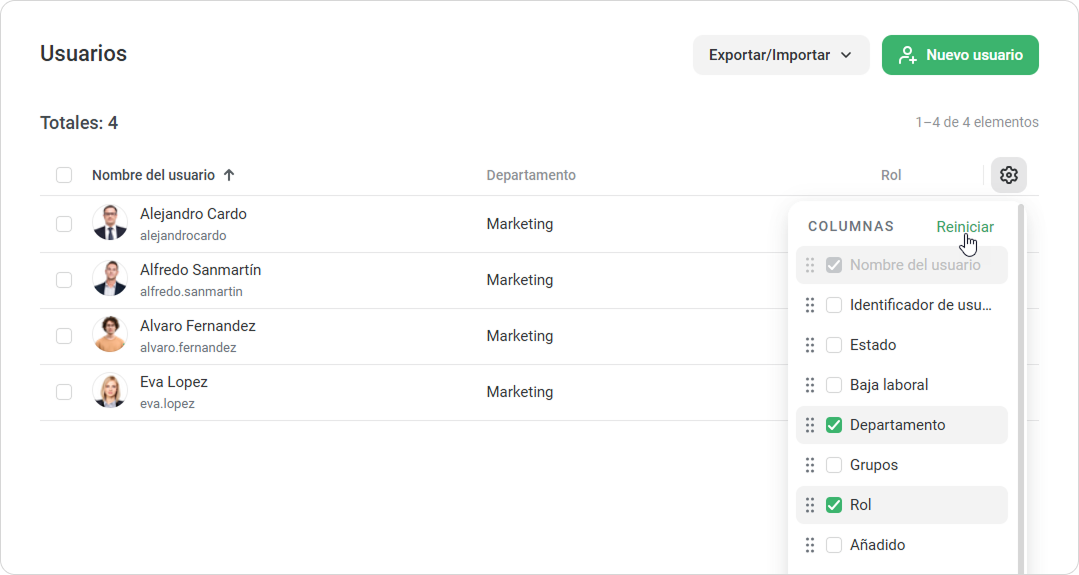Screen dimensions: 1079x575
Task: Click the Rol column header
Action: click(x=891, y=175)
